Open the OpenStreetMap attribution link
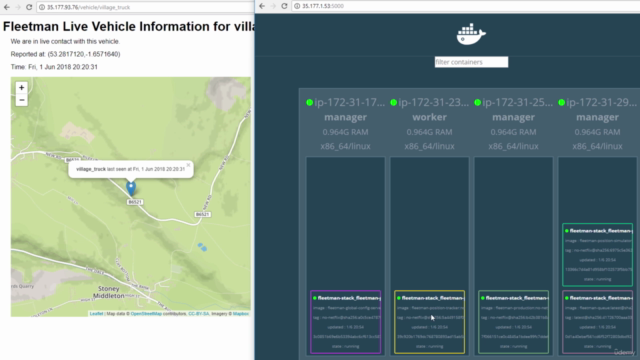The image size is (640, 360). [x=146, y=314]
